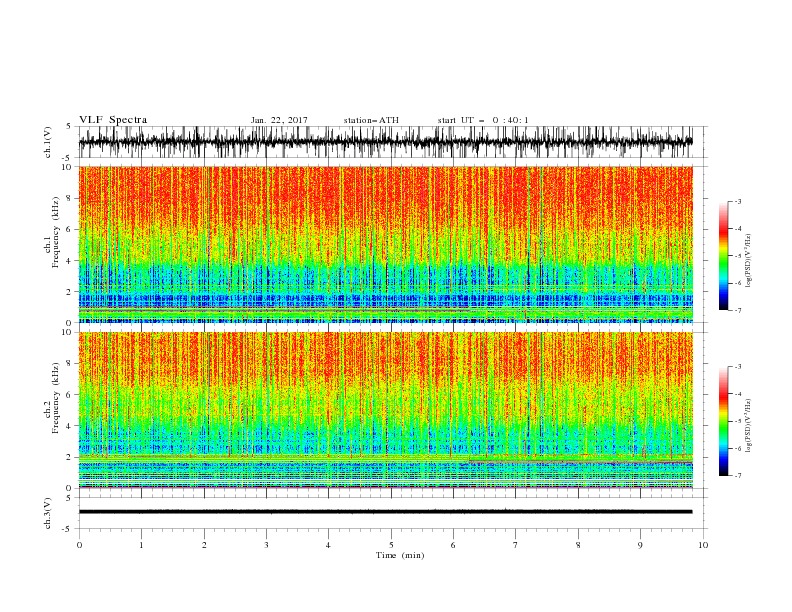Click the "9" tick on the time axis
792x612 pixels.
[640, 545]
